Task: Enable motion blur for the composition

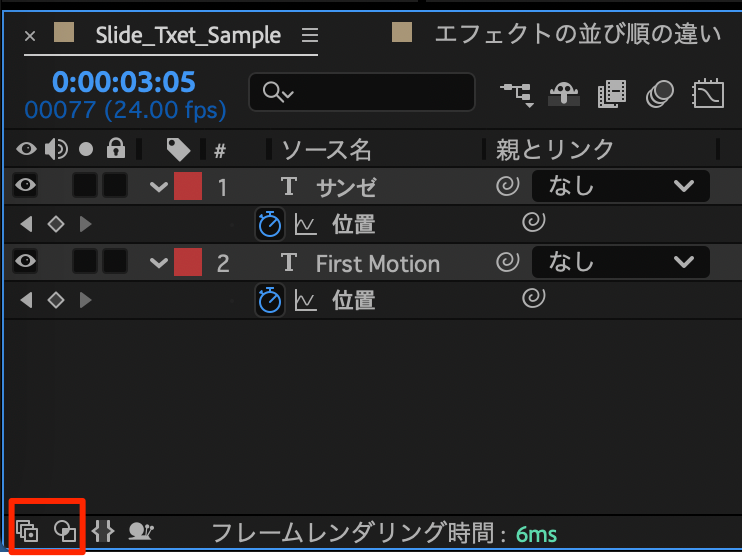Action: 659,93
